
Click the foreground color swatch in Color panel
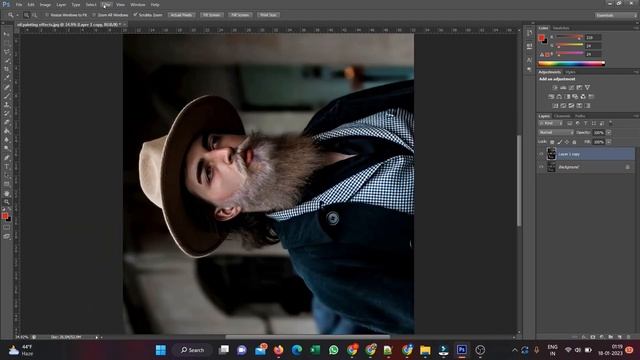click(541, 38)
